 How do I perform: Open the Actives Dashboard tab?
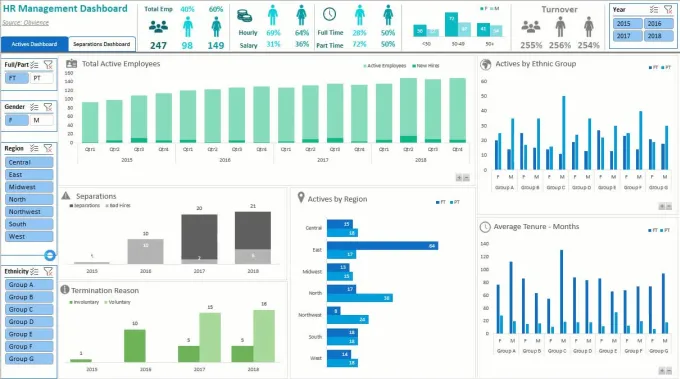34,44
